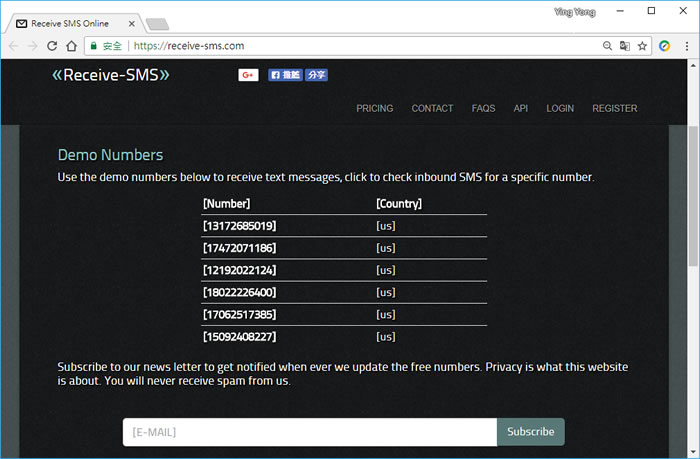This screenshot has height=459, width=700.
Task: Open the LOGIN page
Action: click(x=560, y=108)
